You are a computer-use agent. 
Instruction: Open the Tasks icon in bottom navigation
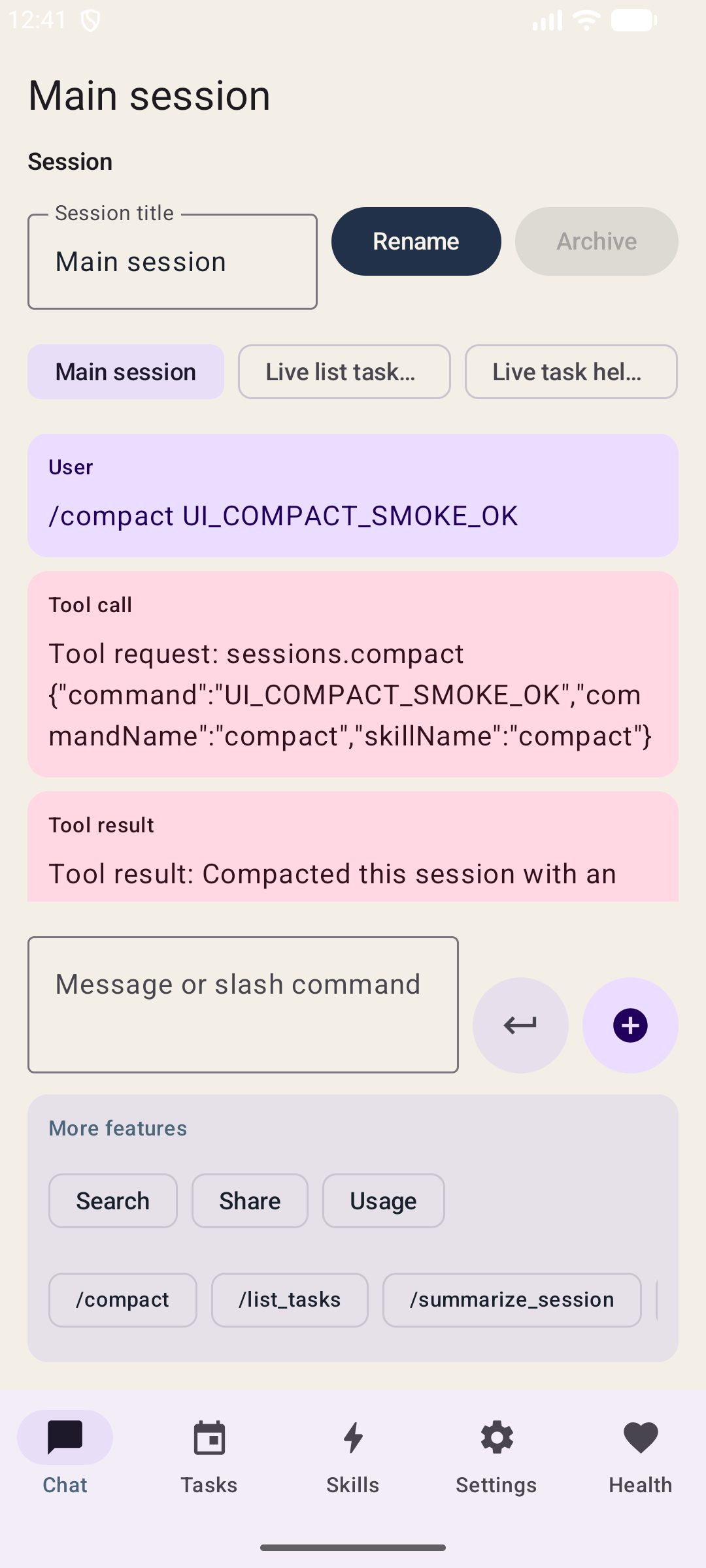209,1437
